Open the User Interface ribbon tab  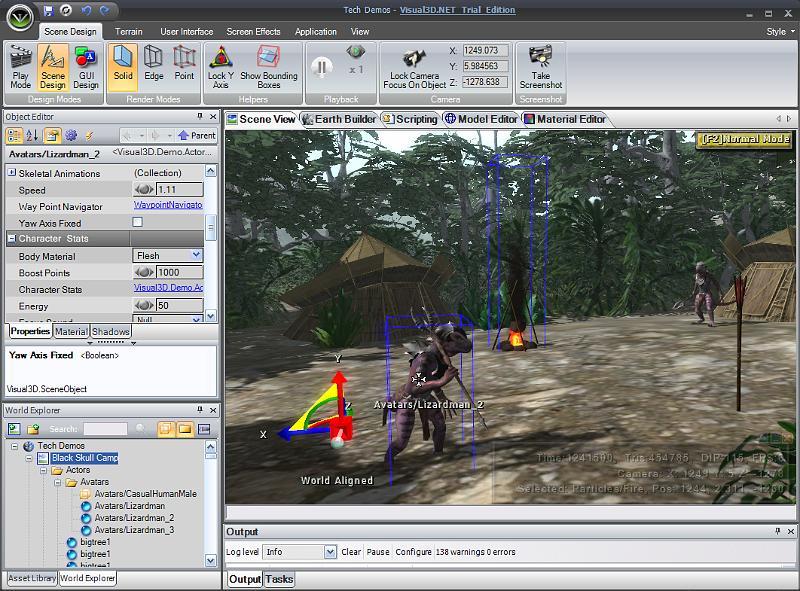point(187,32)
